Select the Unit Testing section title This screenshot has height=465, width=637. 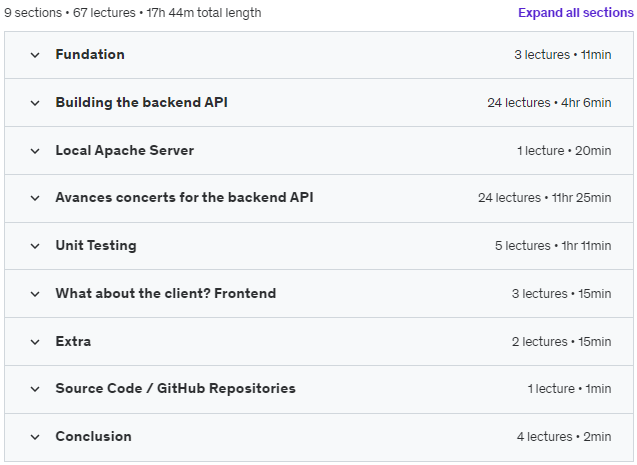[x=96, y=245]
